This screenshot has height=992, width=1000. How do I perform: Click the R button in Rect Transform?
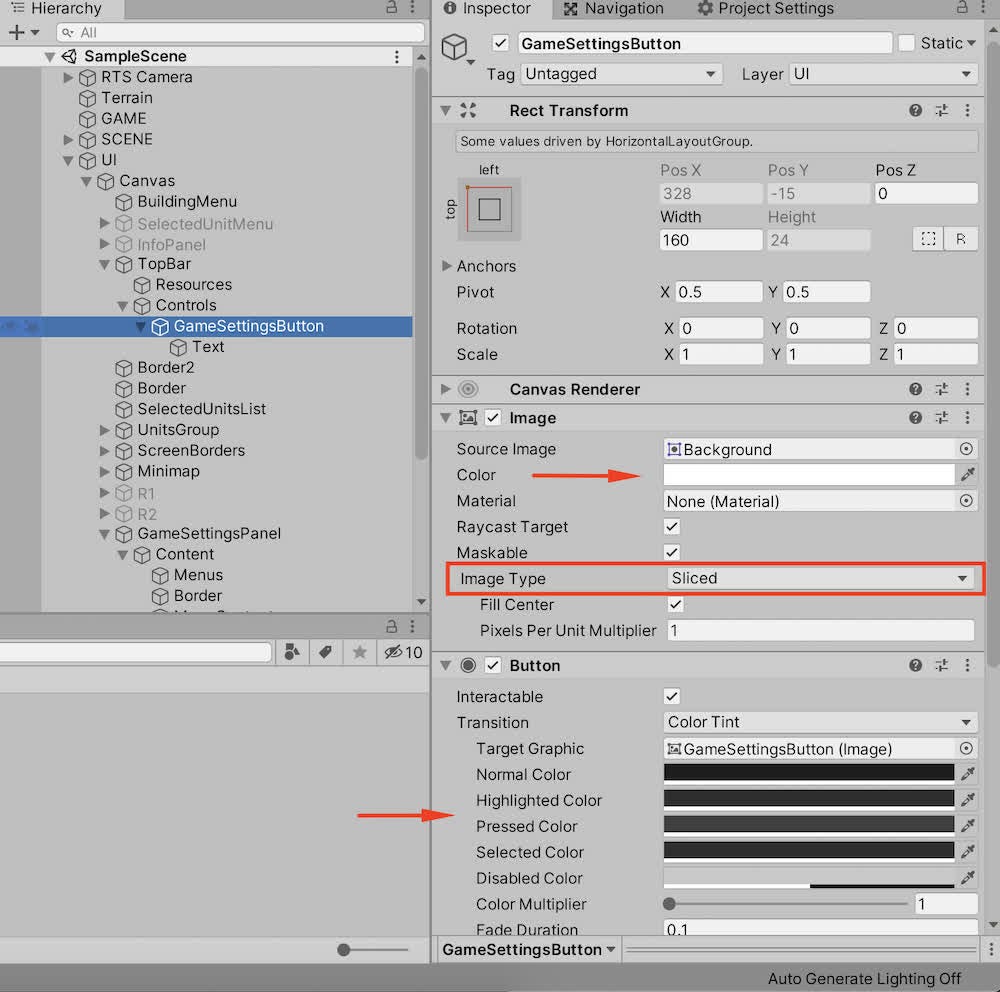(963, 239)
